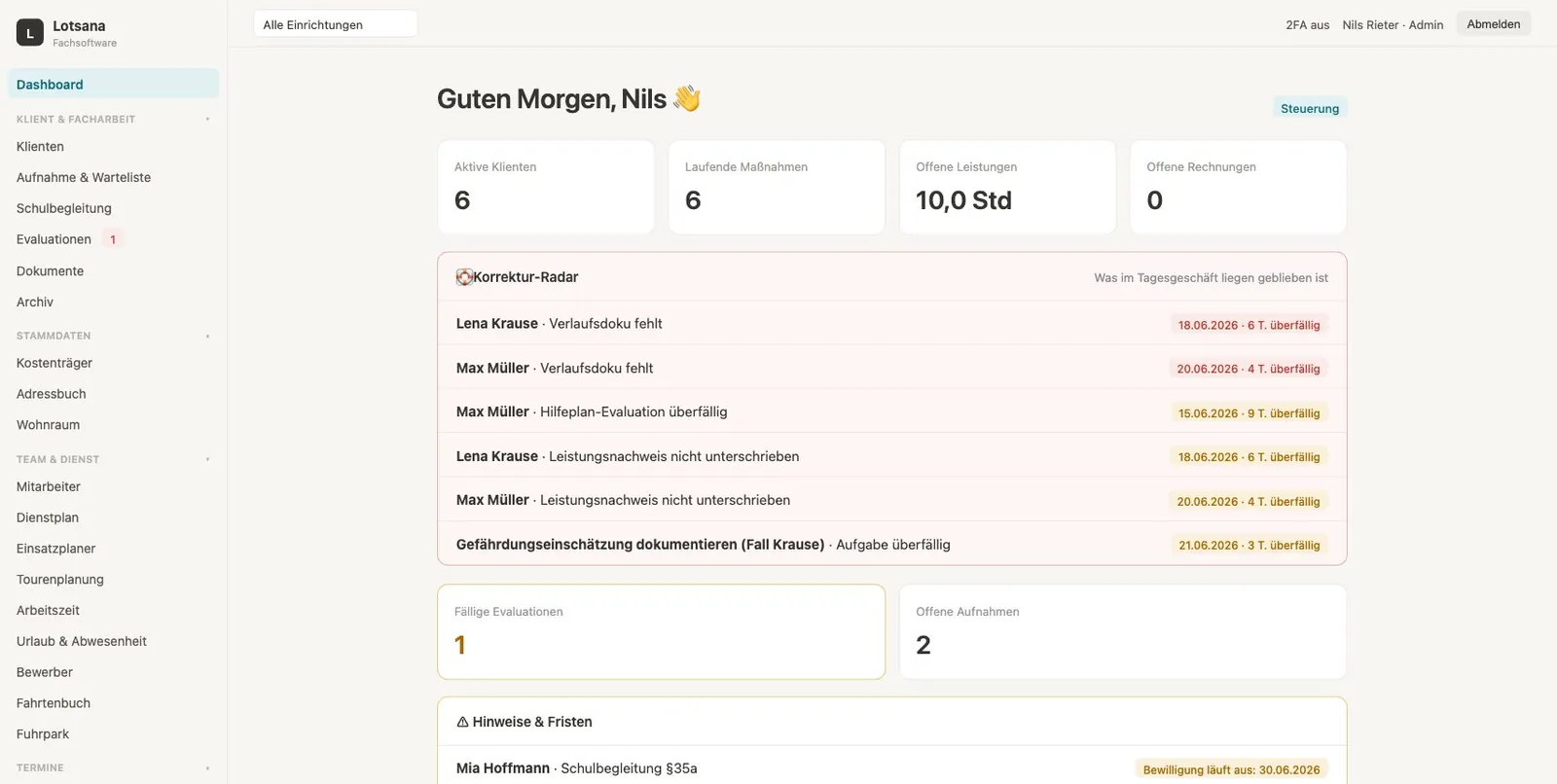1557x784 pixels.
Task: Open Dokumente in sidebar
Action: click(x=114, y=271)
